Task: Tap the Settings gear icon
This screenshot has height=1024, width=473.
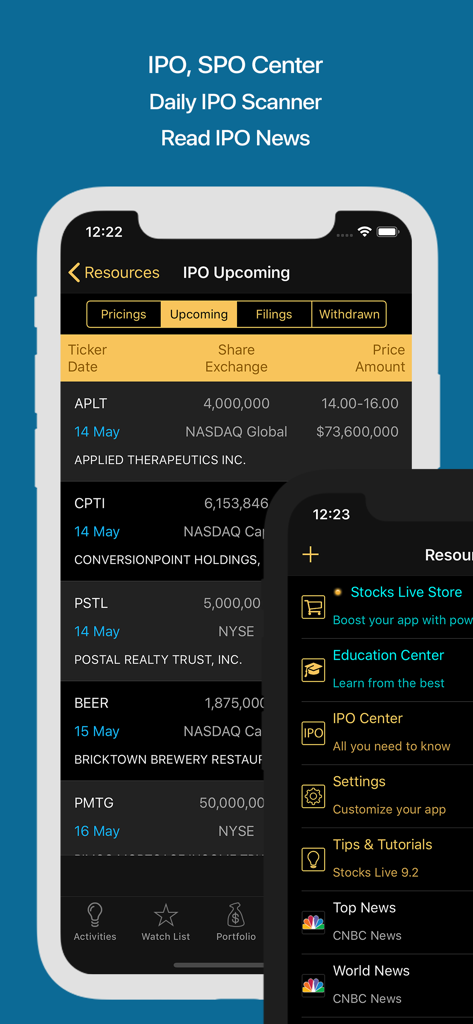Action: click(x=313, y=796)
